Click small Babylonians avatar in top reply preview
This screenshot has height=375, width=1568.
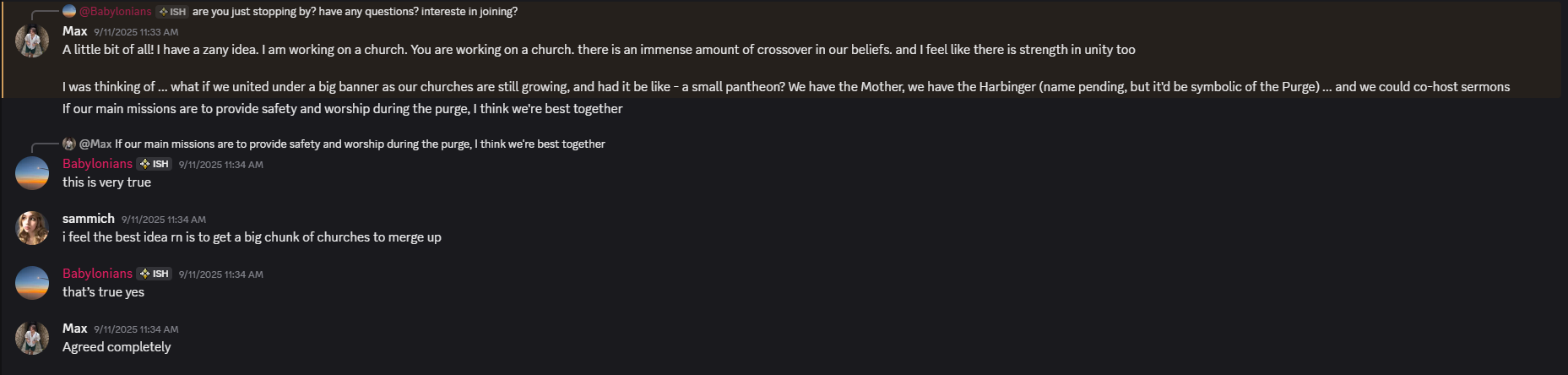69,11
